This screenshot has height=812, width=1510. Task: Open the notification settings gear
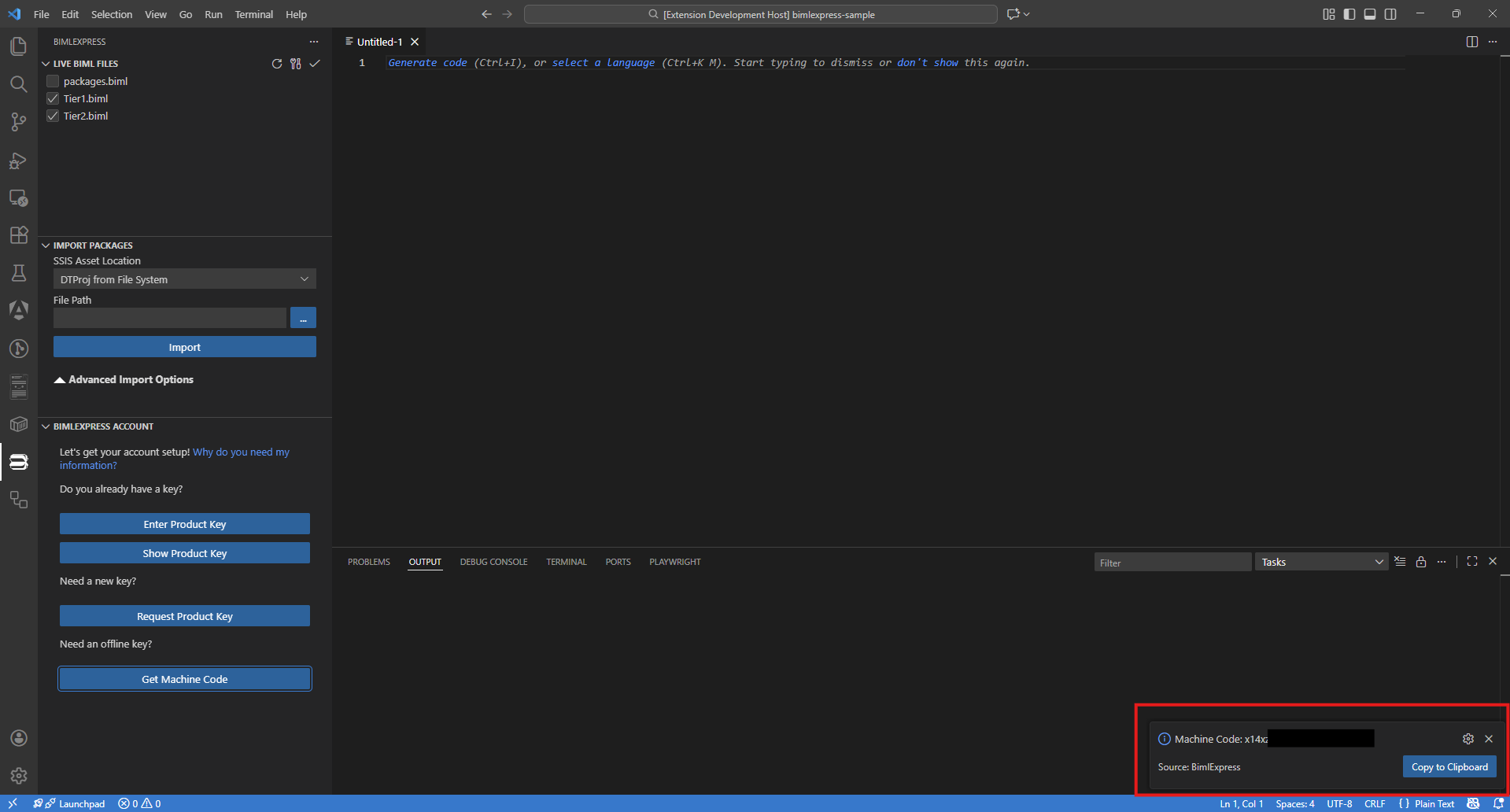click(x=1467, y=739)
